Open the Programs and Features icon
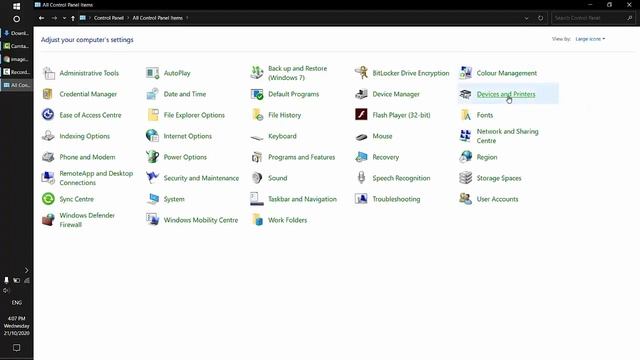640x360 pixels. click(257, 157)
